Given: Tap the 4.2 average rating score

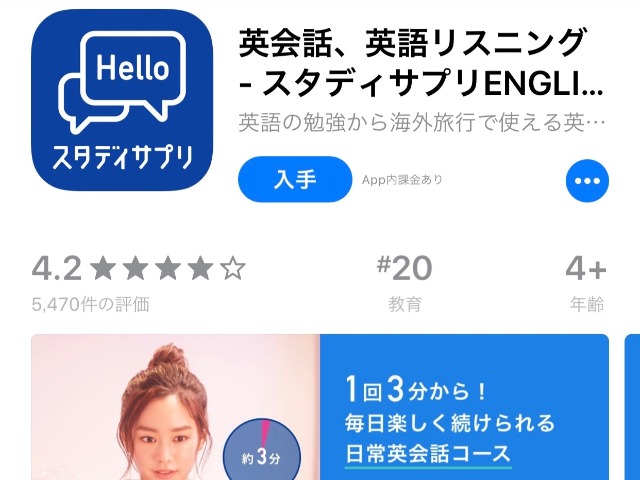Looking at the screenshot, I should pos(57,269).
